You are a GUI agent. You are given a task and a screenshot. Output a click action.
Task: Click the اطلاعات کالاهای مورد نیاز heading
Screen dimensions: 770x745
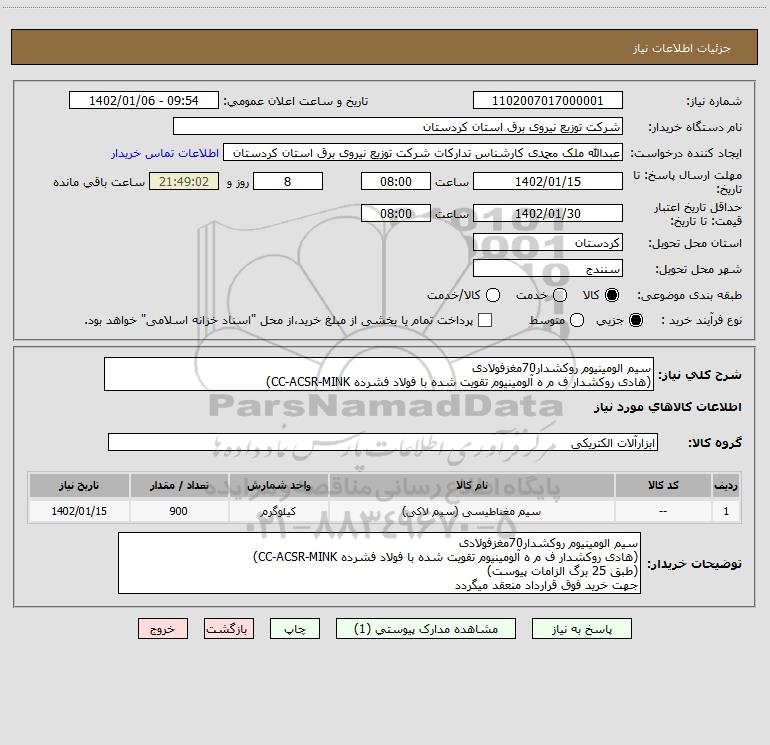point(667,407)
